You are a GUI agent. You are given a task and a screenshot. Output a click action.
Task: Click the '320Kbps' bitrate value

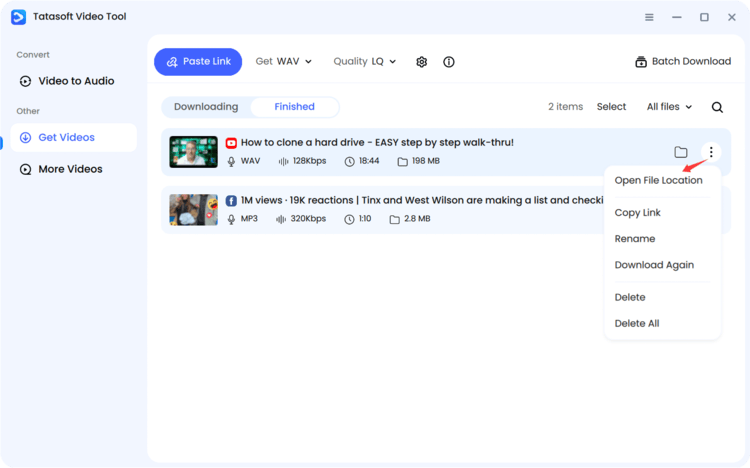coord(308,219)
